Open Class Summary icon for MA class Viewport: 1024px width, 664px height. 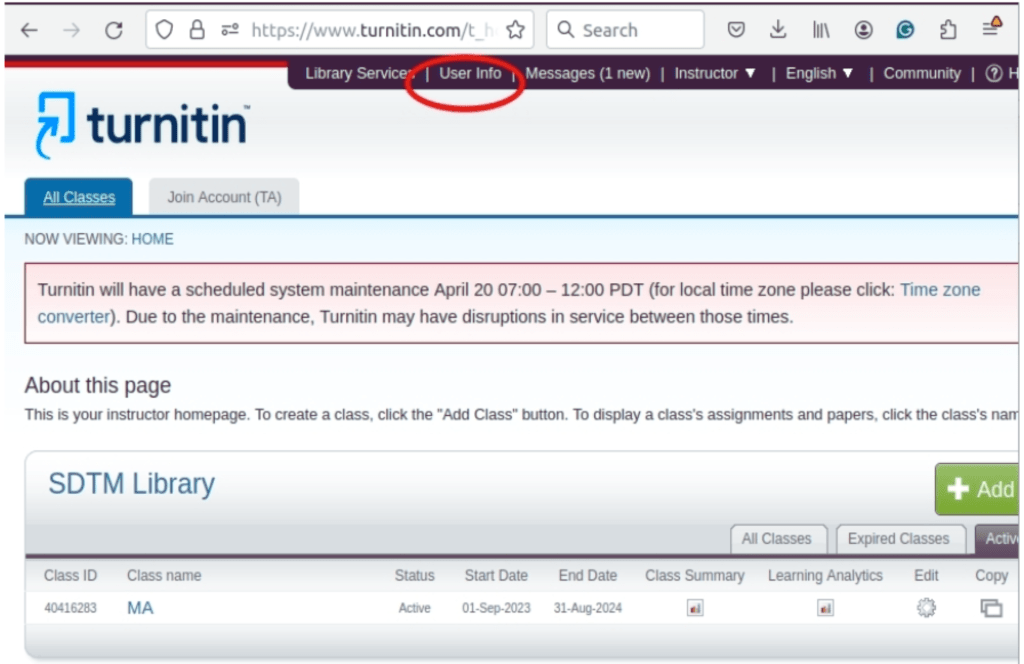(695, 608)
